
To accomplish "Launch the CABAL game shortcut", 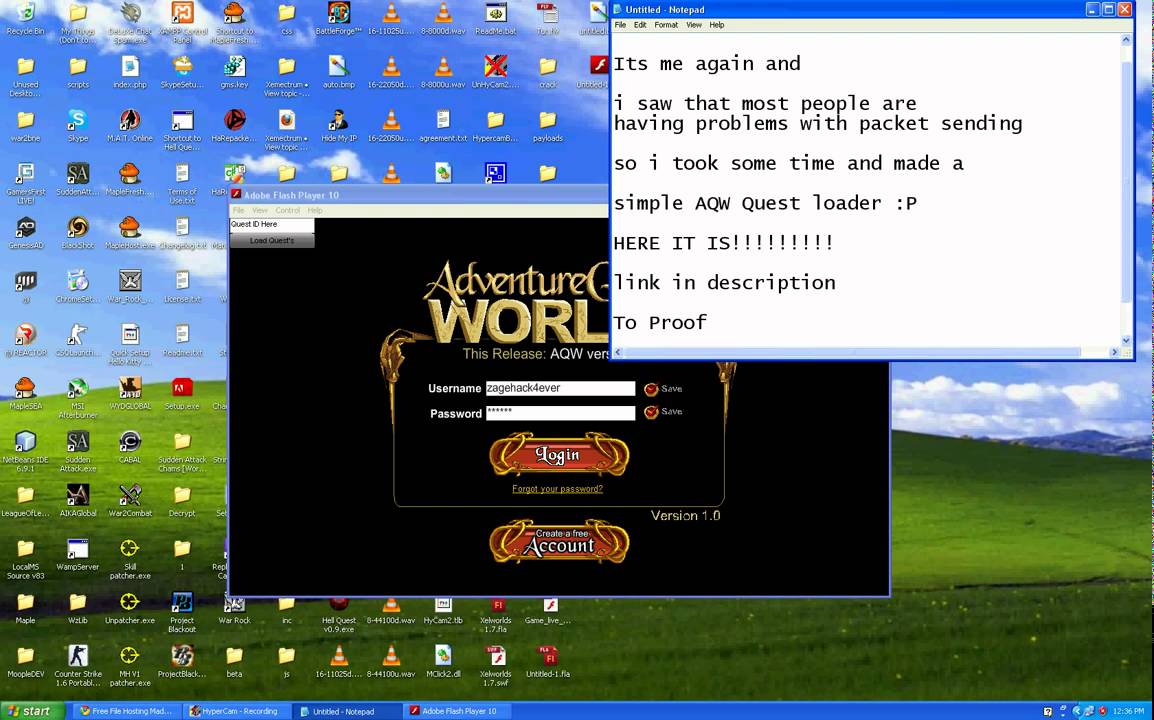I will 130,442.
